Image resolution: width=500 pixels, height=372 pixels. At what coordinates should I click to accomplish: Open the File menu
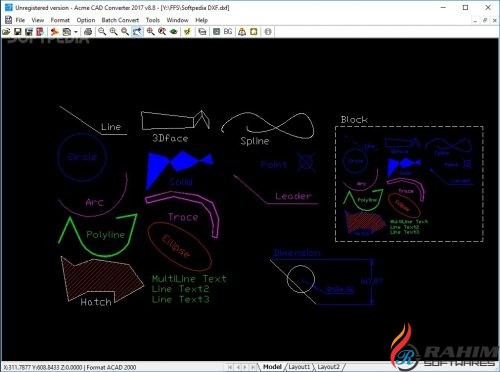tap(20, 20)
